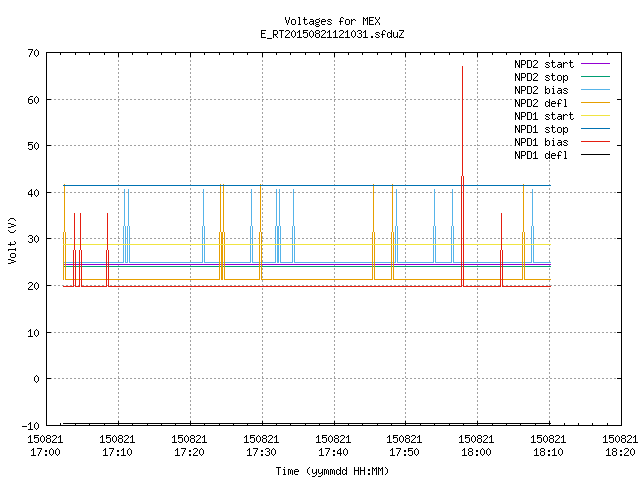Select the file name E_RT20150821121031.sfduZ

[x=332, y=34]
